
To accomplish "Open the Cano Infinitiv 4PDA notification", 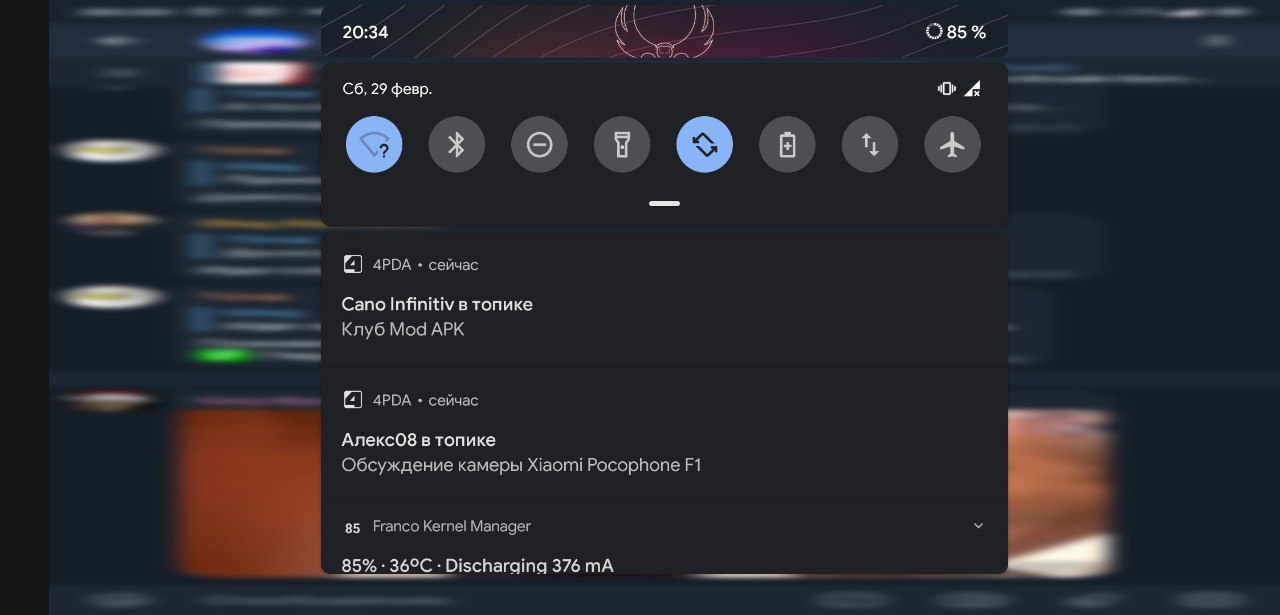I will click(x=664, y=300).
